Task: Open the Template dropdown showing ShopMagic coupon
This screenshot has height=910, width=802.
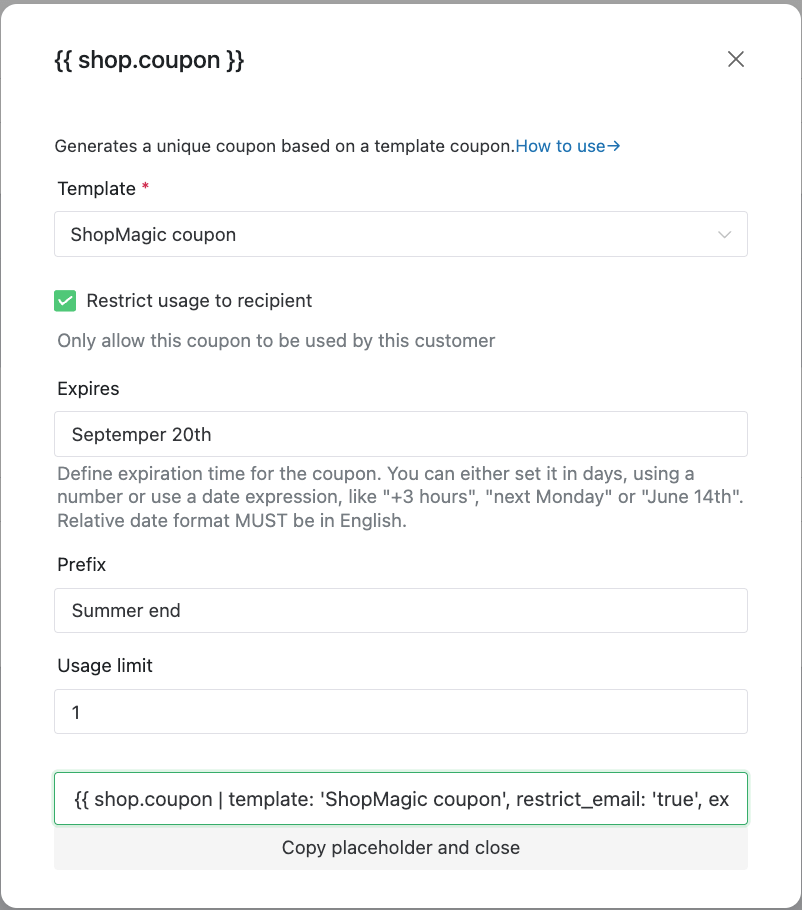Action: click(x=400, y=234)
